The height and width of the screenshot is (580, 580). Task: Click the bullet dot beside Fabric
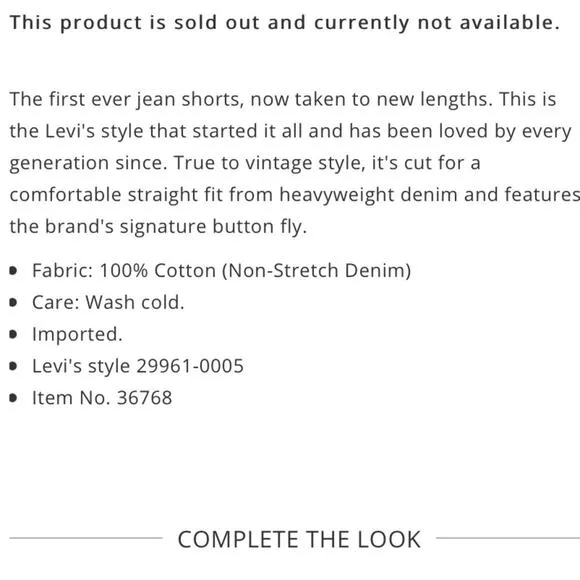point(13,271)
